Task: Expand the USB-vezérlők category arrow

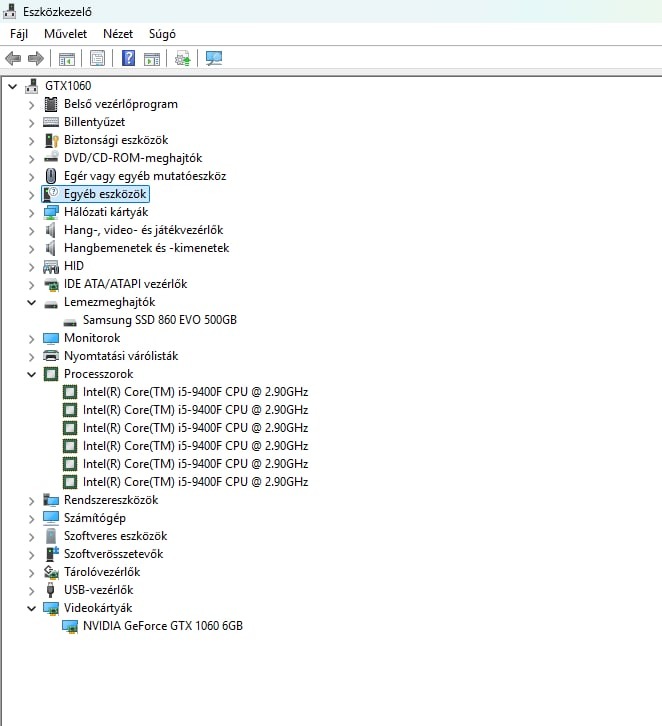Action: [x=31, y=591]
